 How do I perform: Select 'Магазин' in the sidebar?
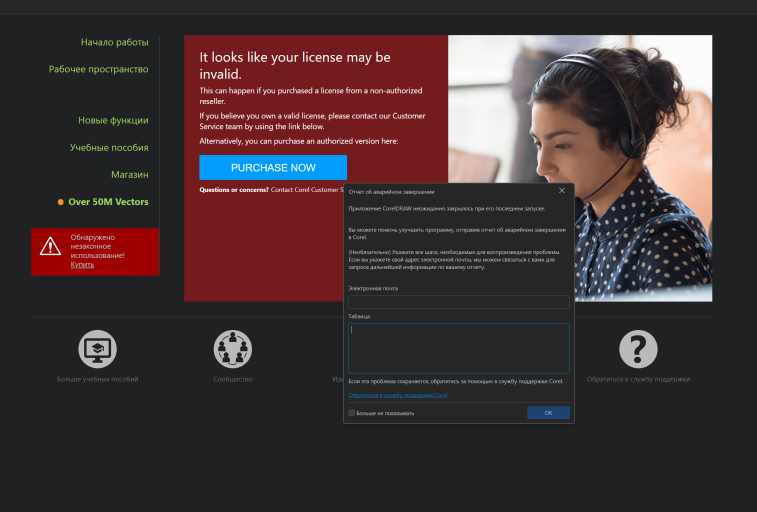point(130,175)
